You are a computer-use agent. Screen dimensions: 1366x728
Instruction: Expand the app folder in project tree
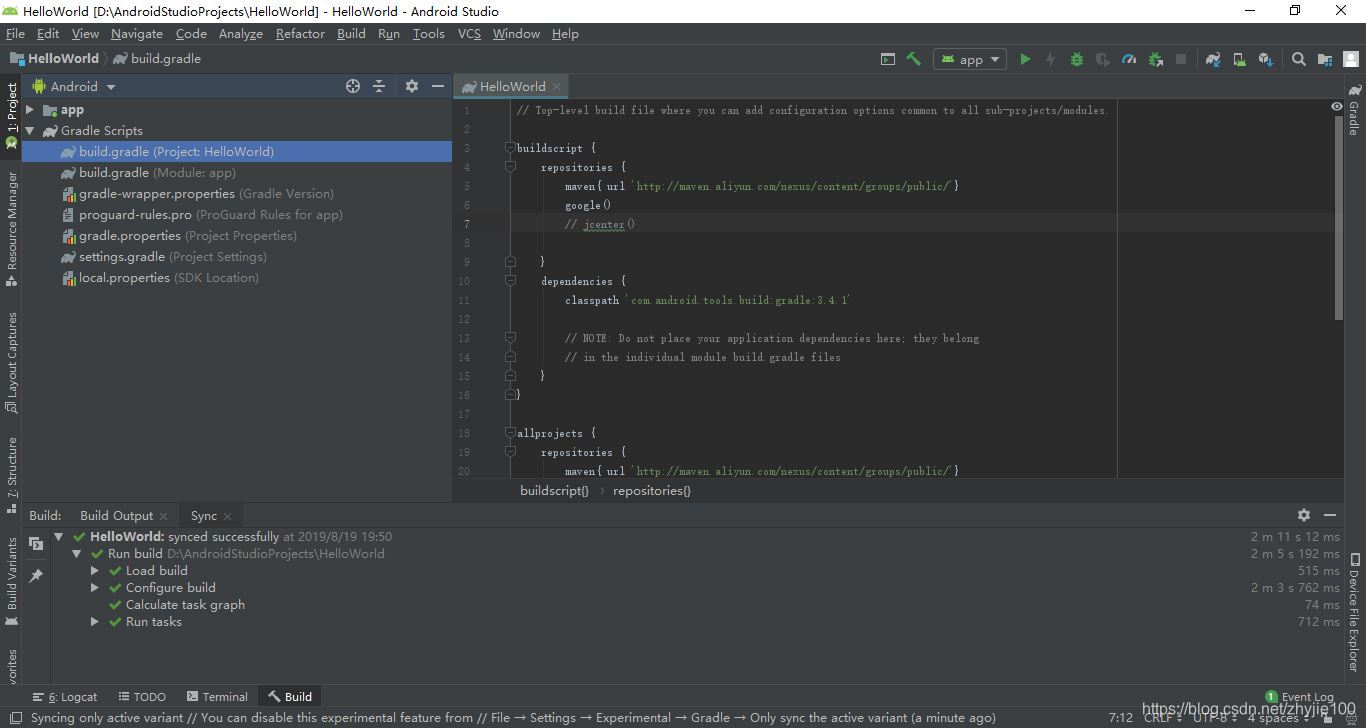30,110
